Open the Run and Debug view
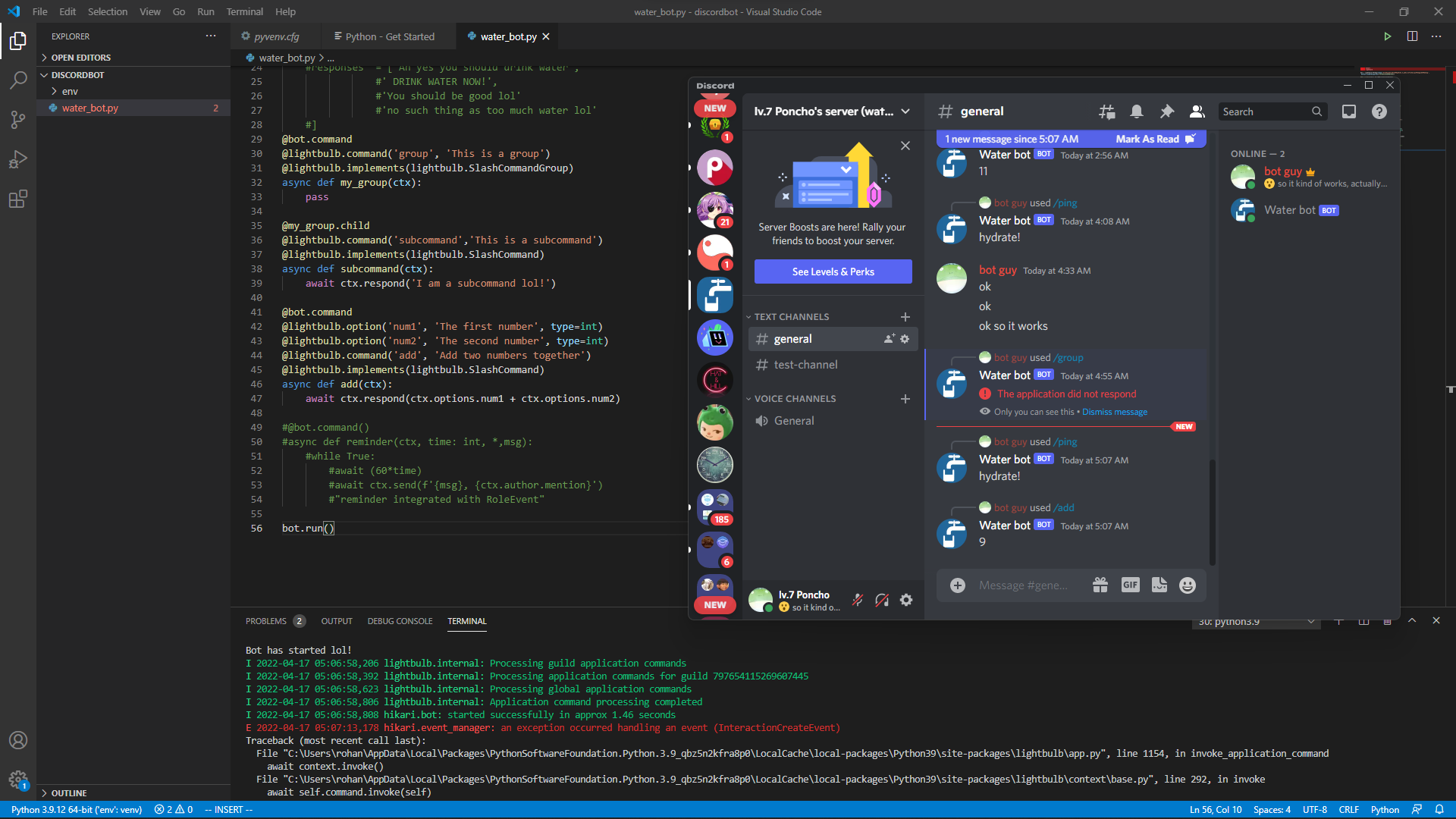 coord(17,159)
